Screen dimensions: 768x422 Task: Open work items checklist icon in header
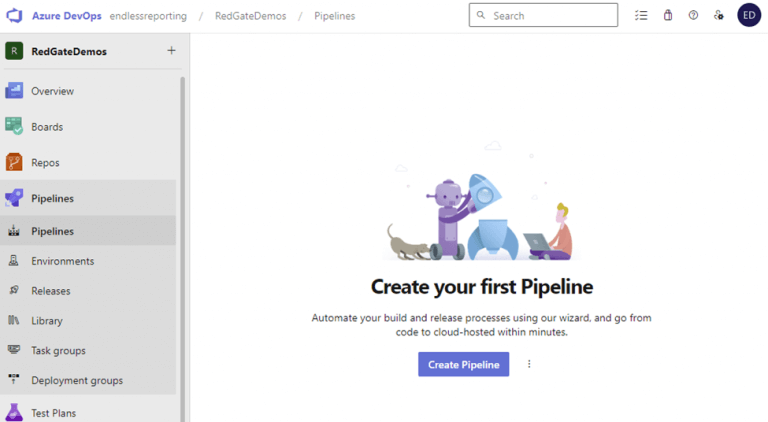[642, 16]
